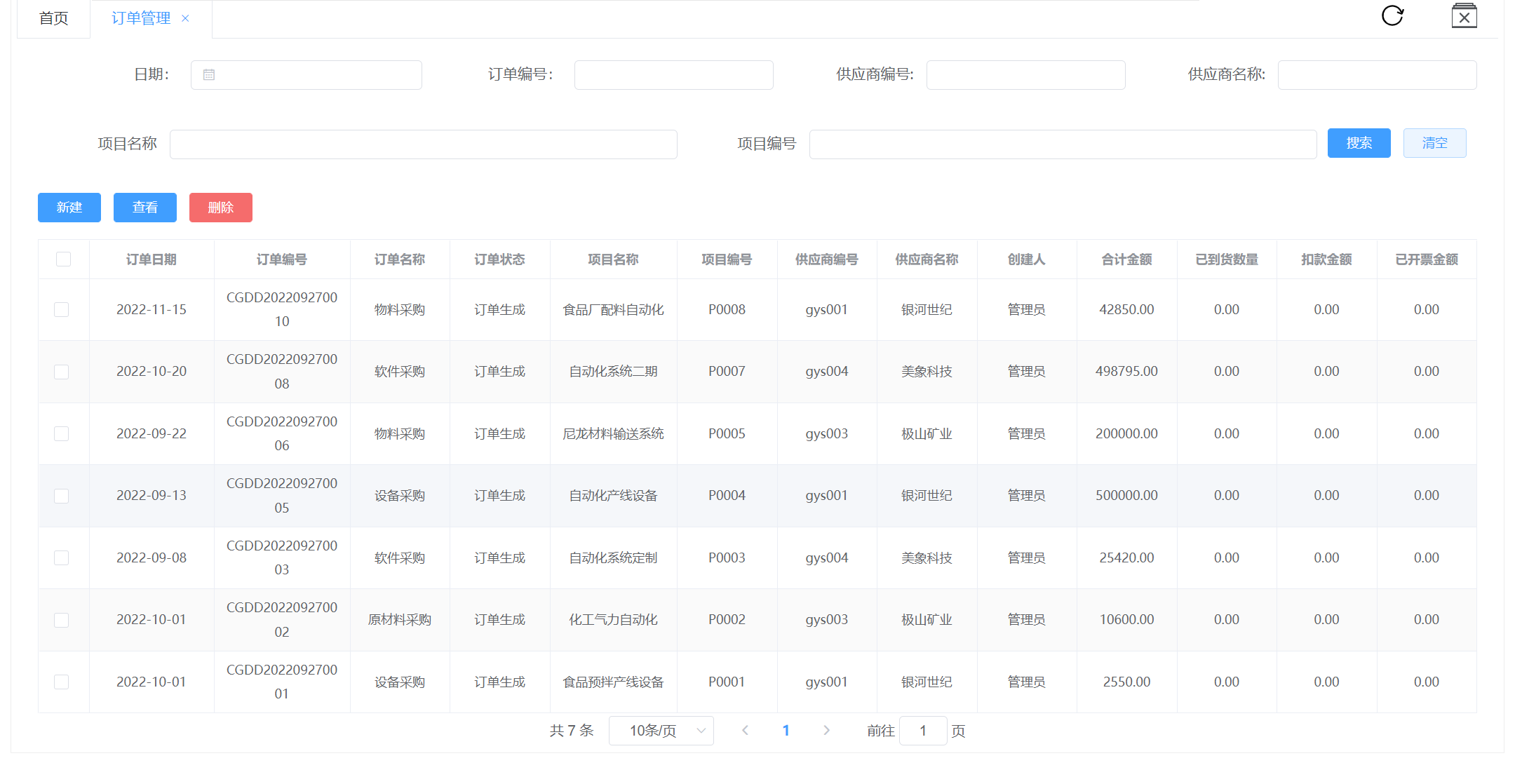Click the red 删除 button

pos(220,208)
